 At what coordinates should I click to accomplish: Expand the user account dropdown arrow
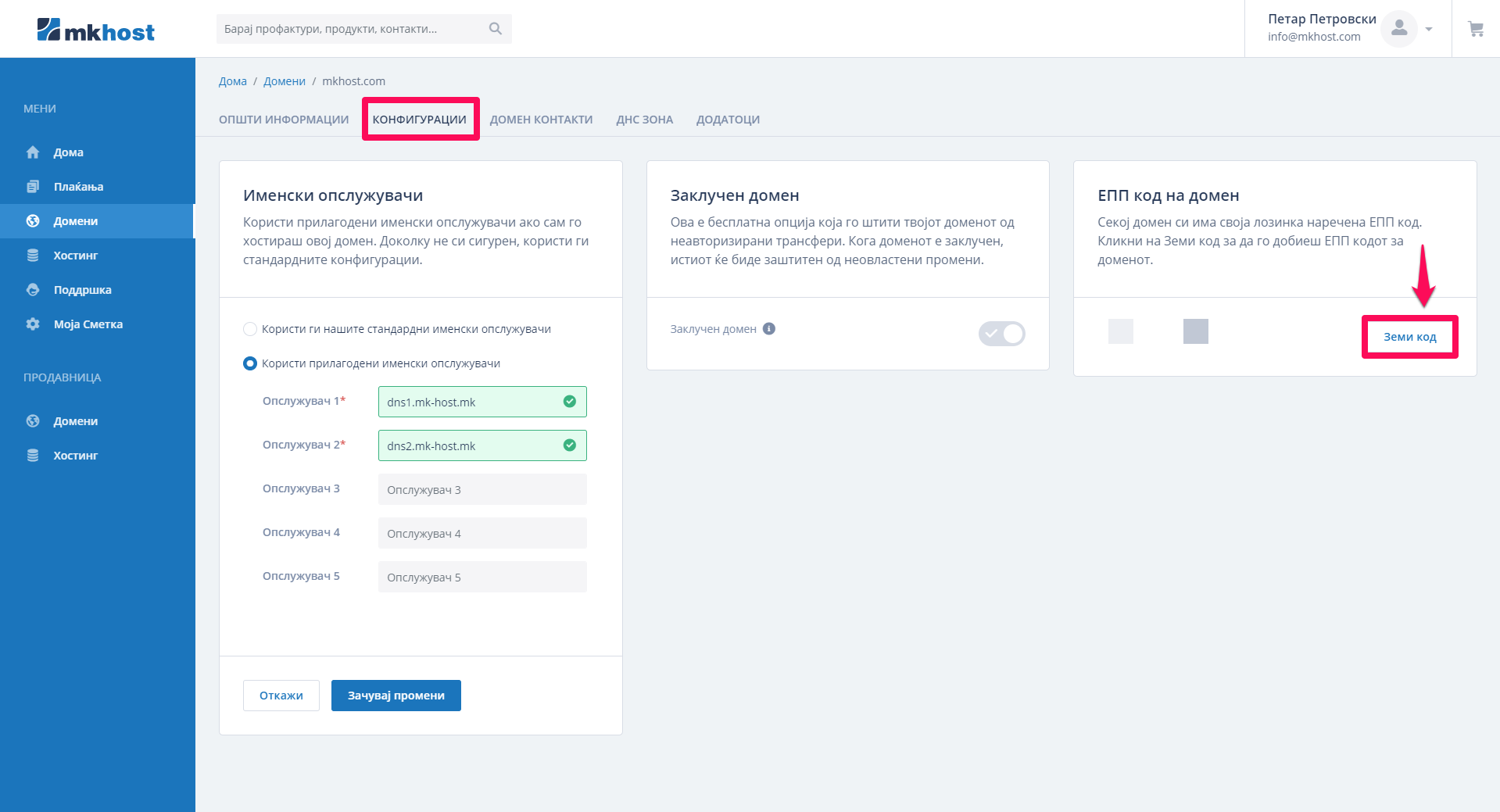1429,30
